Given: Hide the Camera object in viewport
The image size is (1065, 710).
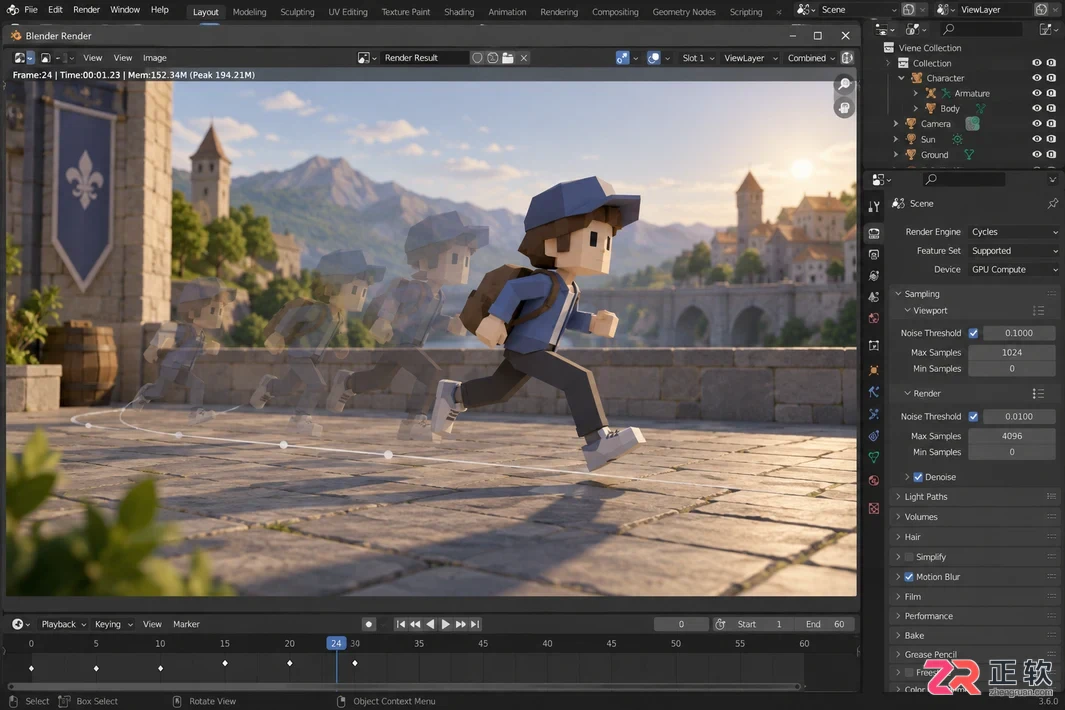Looking at the screenshot, I should point(1036,124).
